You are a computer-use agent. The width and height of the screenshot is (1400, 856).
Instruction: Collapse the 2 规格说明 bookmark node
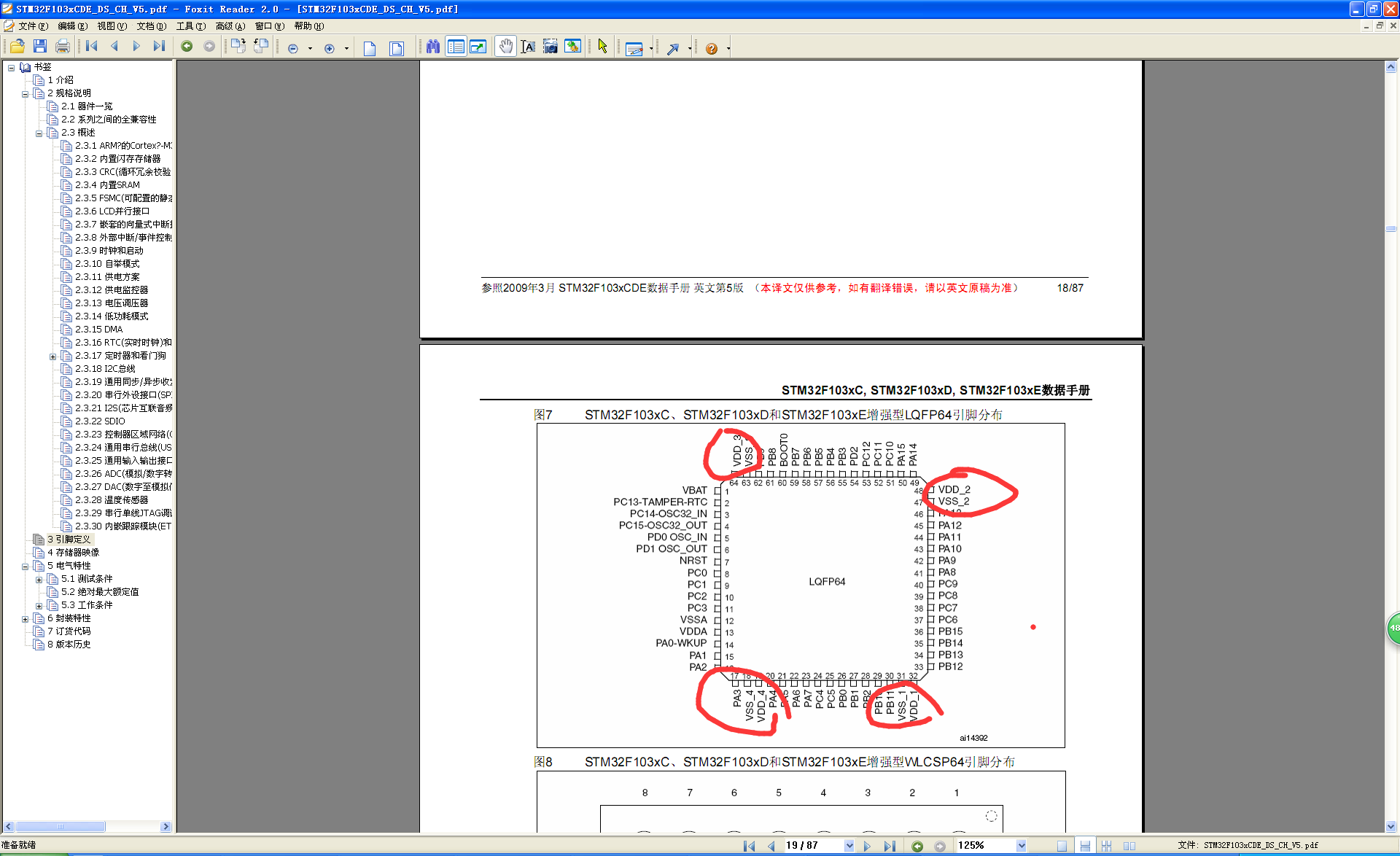pyautogui.click(x=25, y=94)
